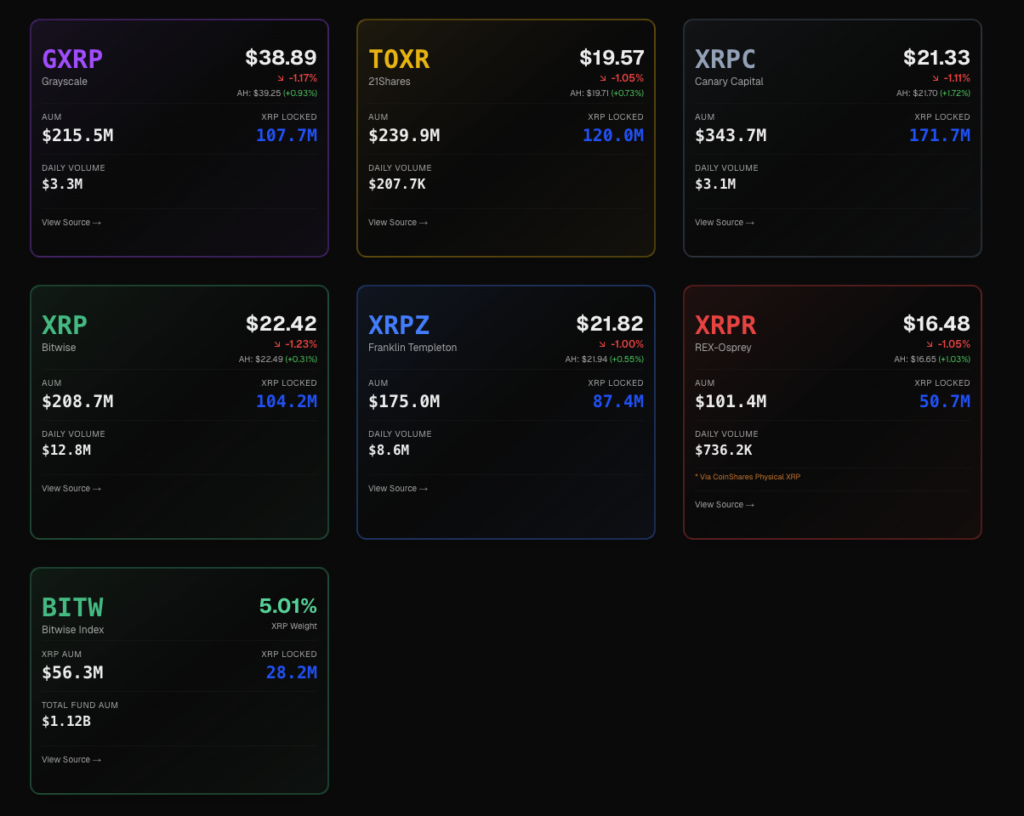
Task: Open the Grayscale GXRP source page
Action: 72,222
